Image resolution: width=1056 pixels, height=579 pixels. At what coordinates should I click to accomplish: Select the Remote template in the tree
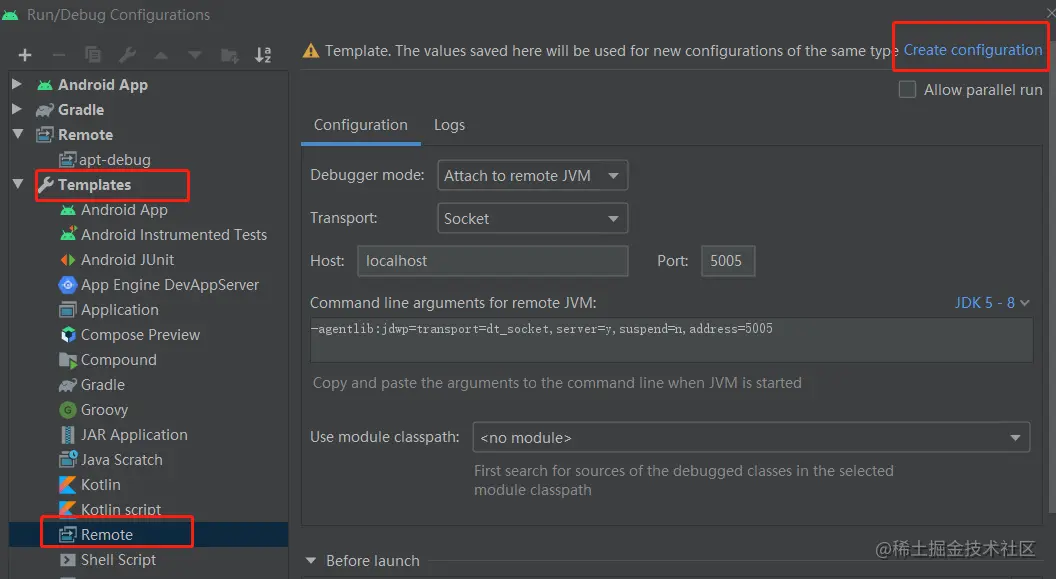[107, 535]
